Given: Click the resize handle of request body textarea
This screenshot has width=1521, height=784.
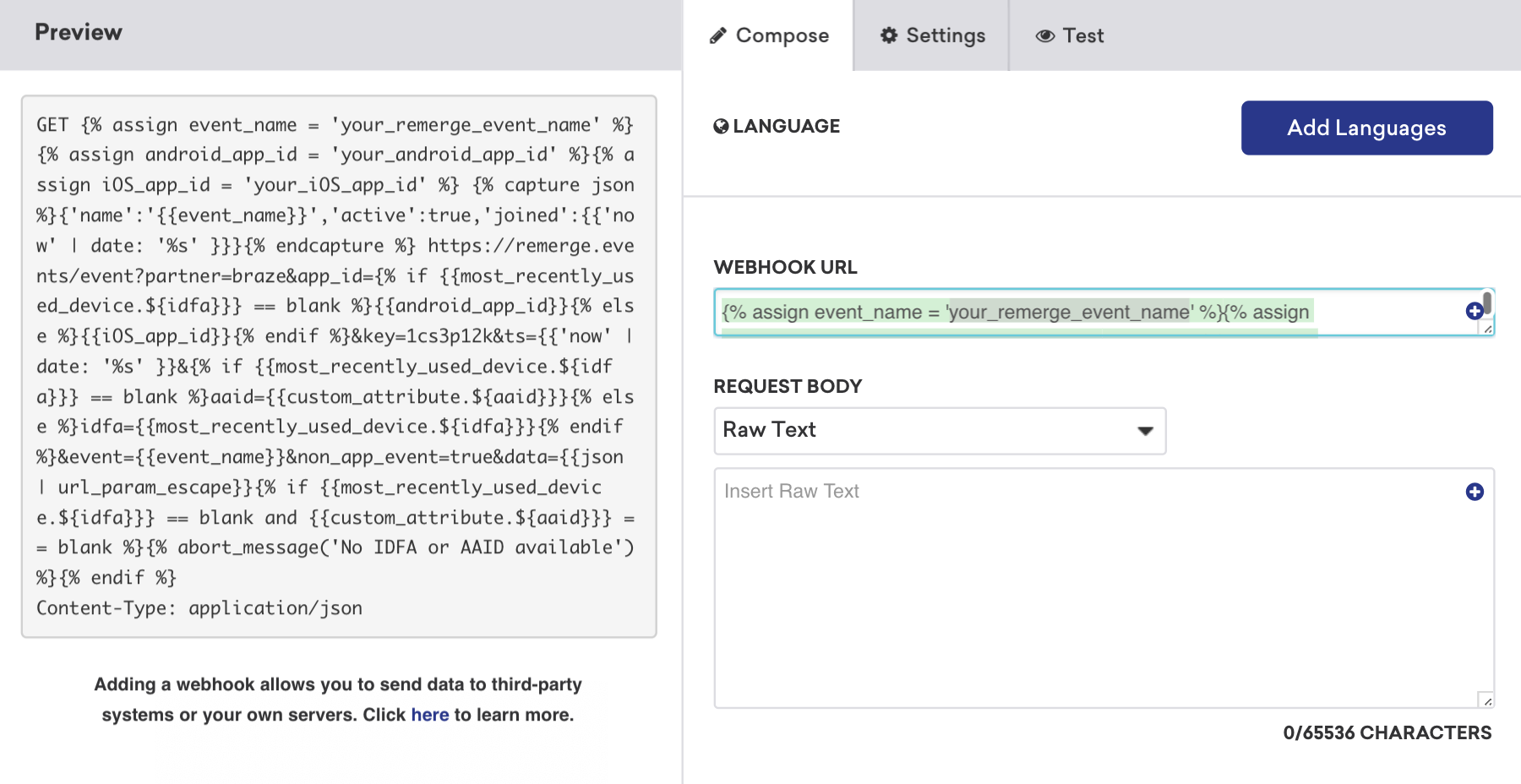Looking at the screenshot, I should [x=1486, y=700].
